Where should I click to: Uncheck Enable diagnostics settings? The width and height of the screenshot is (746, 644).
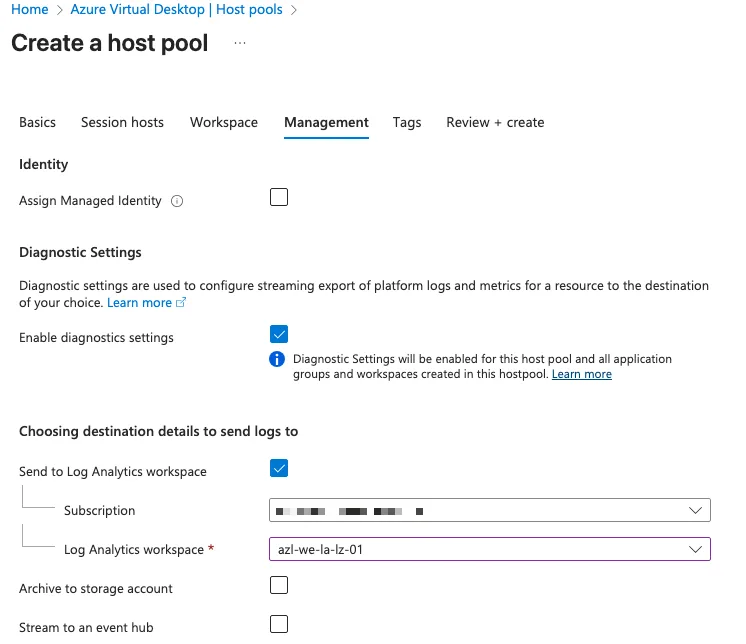(279, 334)
